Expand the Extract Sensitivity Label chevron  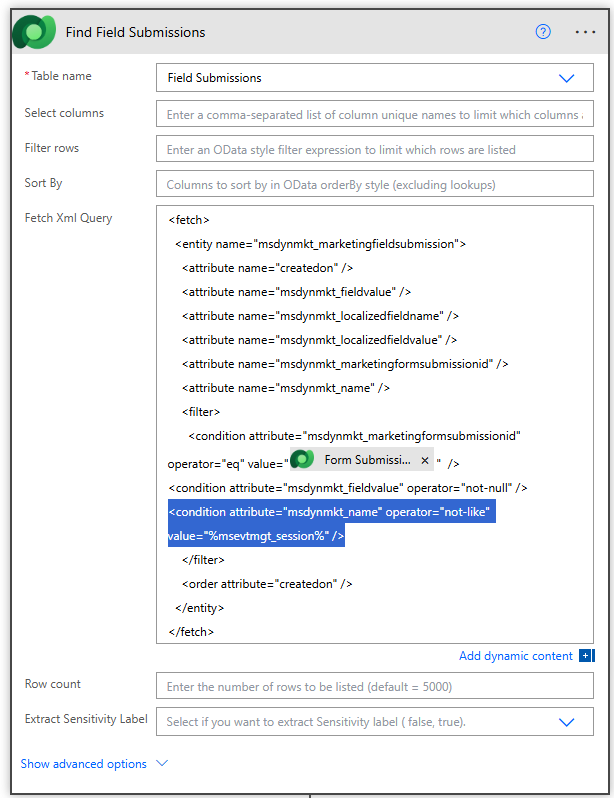pyautogui.click(x=567, y=722)
